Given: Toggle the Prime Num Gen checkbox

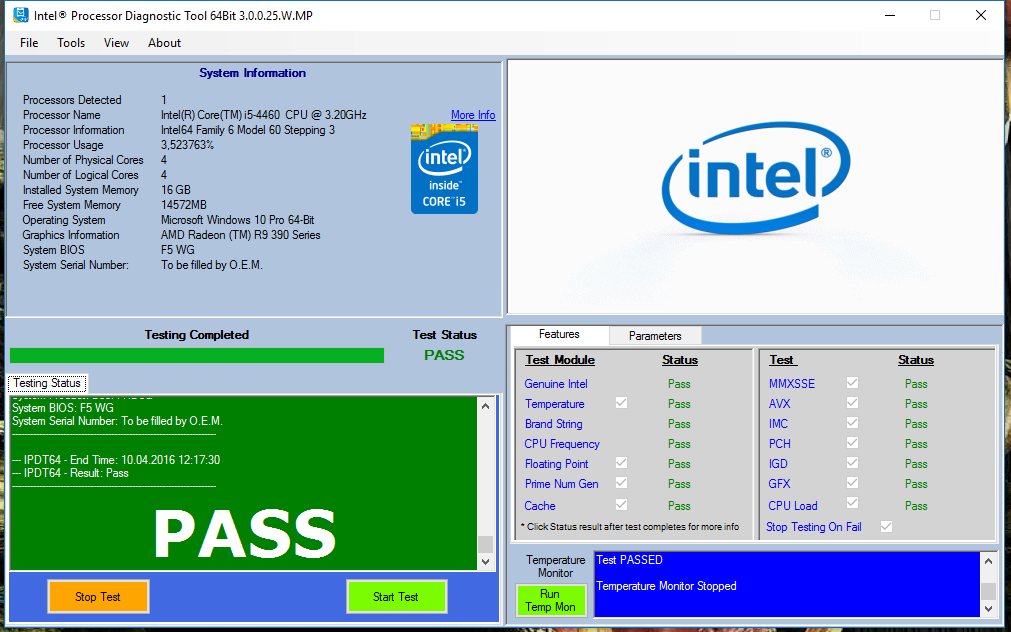Looking at the screenshot, I should pos(622,482).
